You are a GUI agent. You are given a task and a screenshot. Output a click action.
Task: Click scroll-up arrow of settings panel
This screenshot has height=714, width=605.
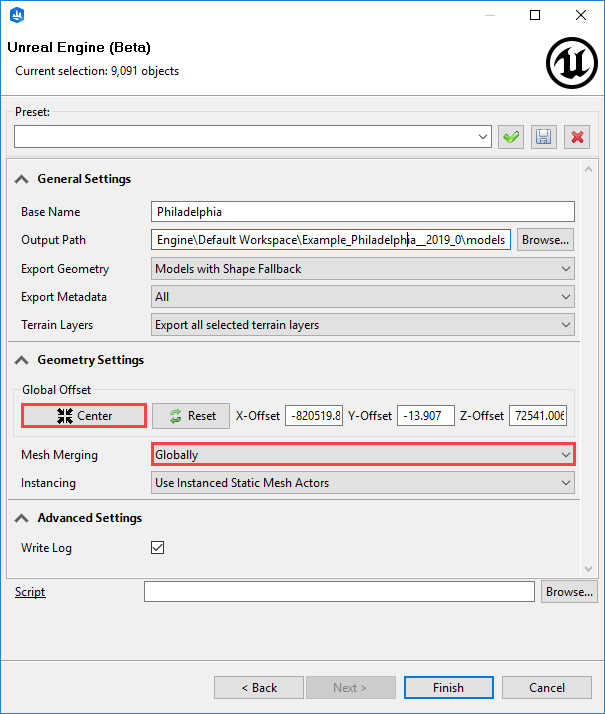point(589,169)
